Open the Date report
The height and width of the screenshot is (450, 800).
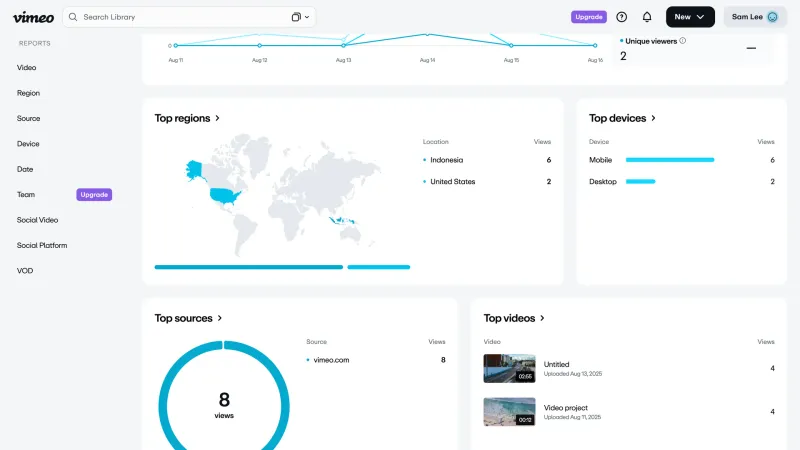click(x=25, y=169)
